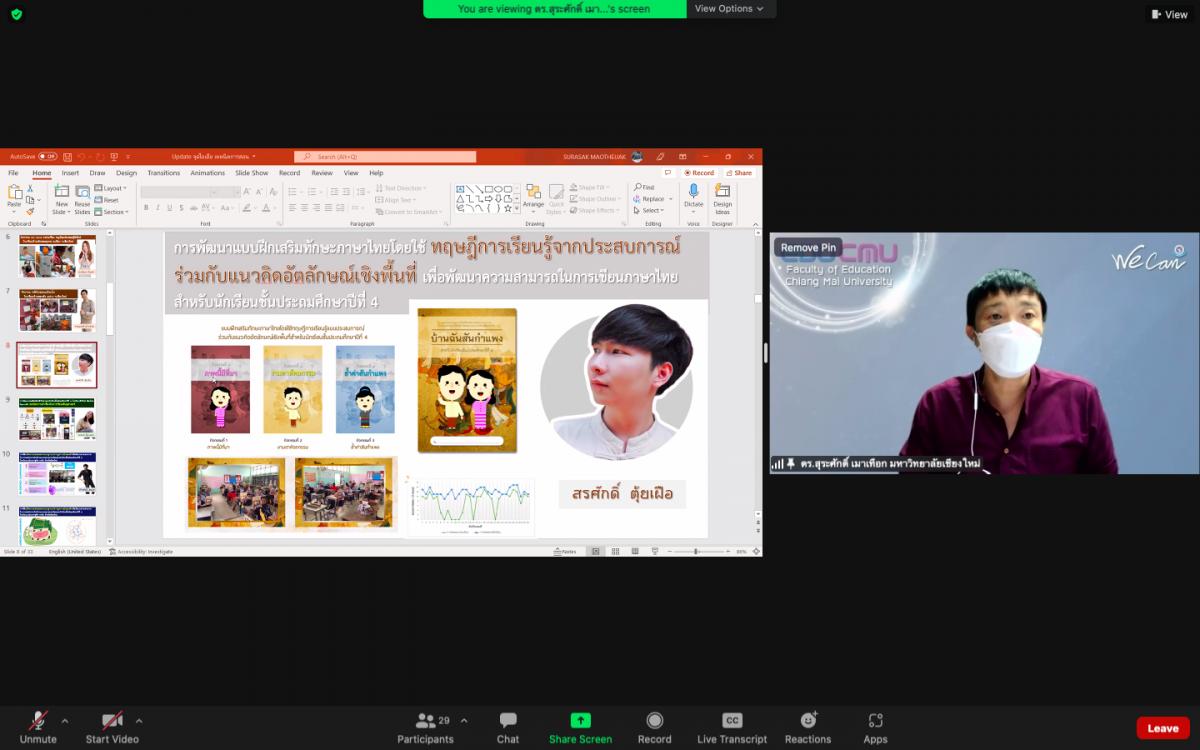Select slide 7 thumbnail

57,310
